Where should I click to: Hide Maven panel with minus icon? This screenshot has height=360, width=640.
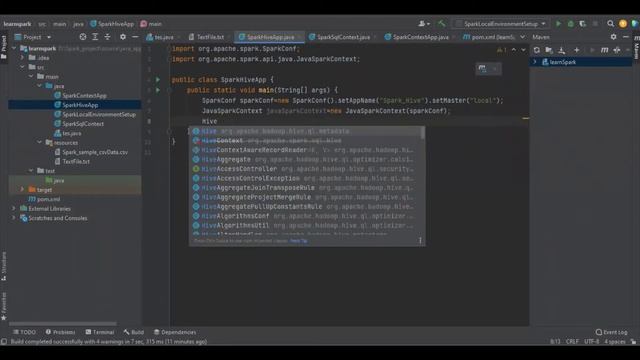click(x=626, y=37)
